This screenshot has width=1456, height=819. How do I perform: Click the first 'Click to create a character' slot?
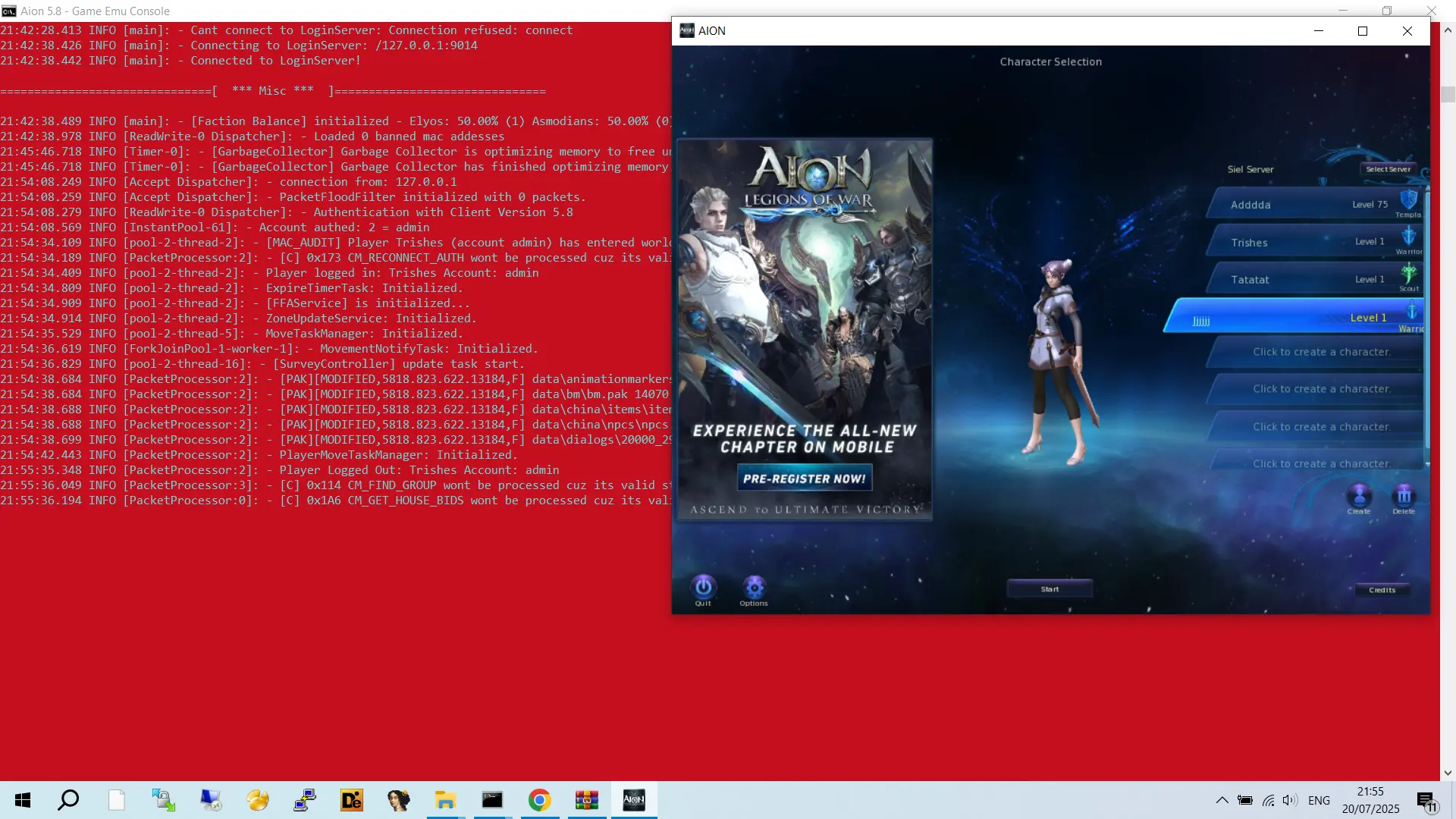(1316, 352)
